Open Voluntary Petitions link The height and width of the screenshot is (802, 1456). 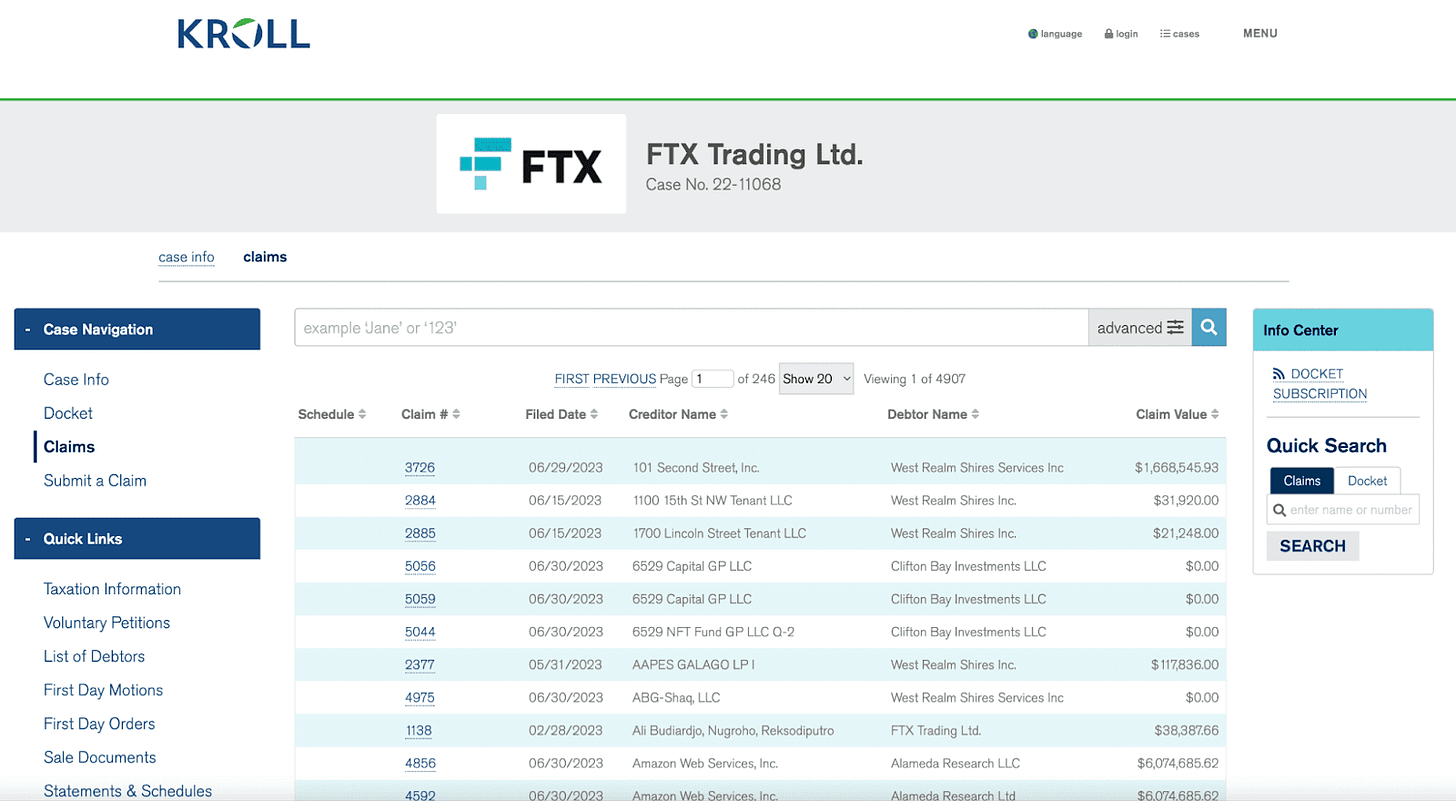107,622
